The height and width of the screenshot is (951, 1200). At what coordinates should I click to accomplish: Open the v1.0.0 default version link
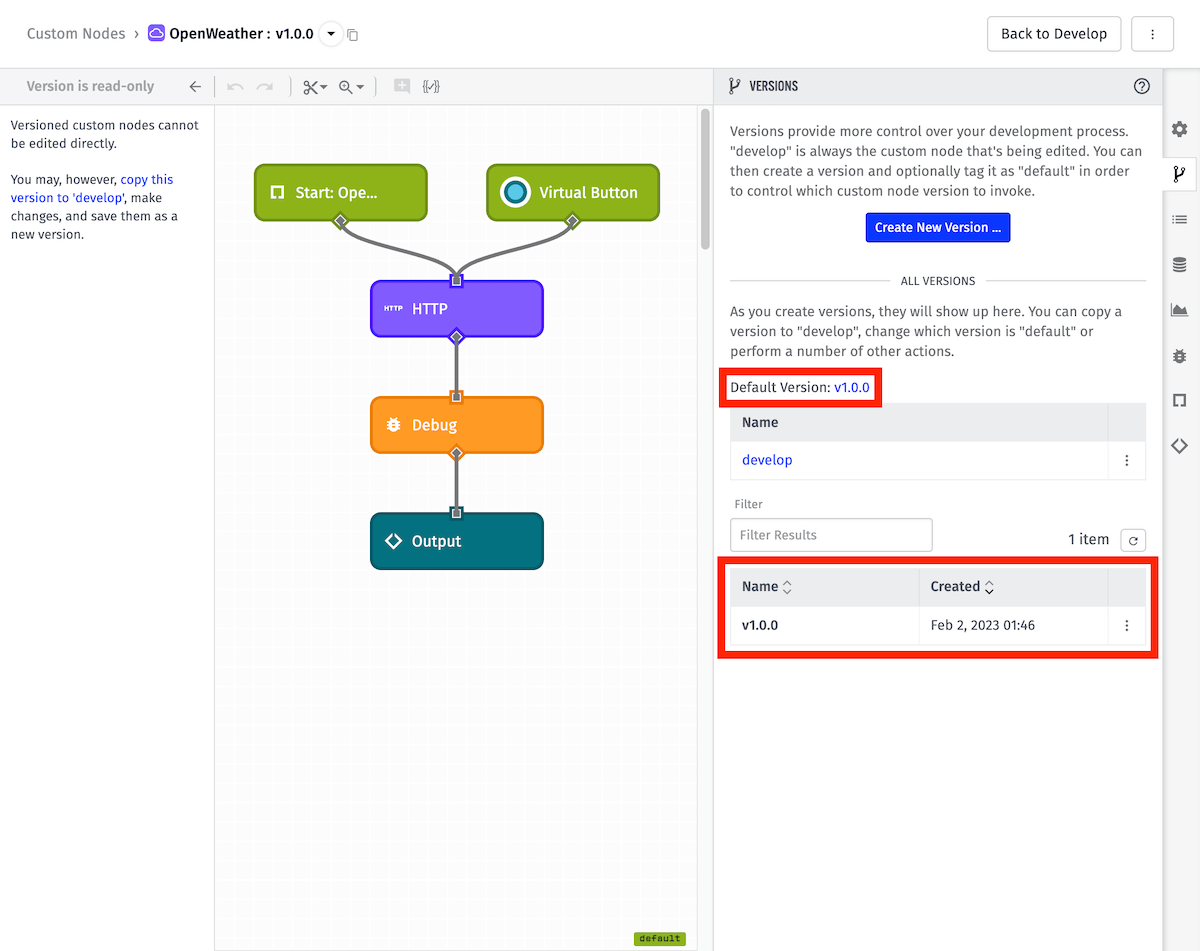pyautogui.click(x=852, y=387)
